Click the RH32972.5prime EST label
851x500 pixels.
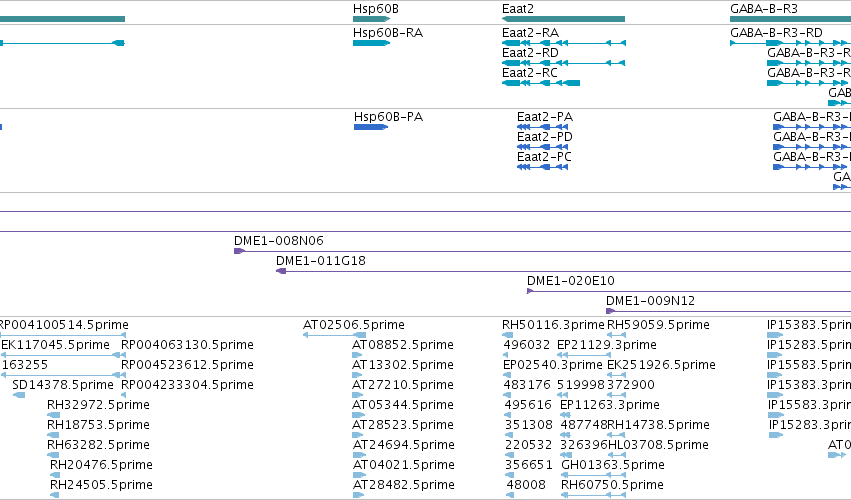click(98, 405)
